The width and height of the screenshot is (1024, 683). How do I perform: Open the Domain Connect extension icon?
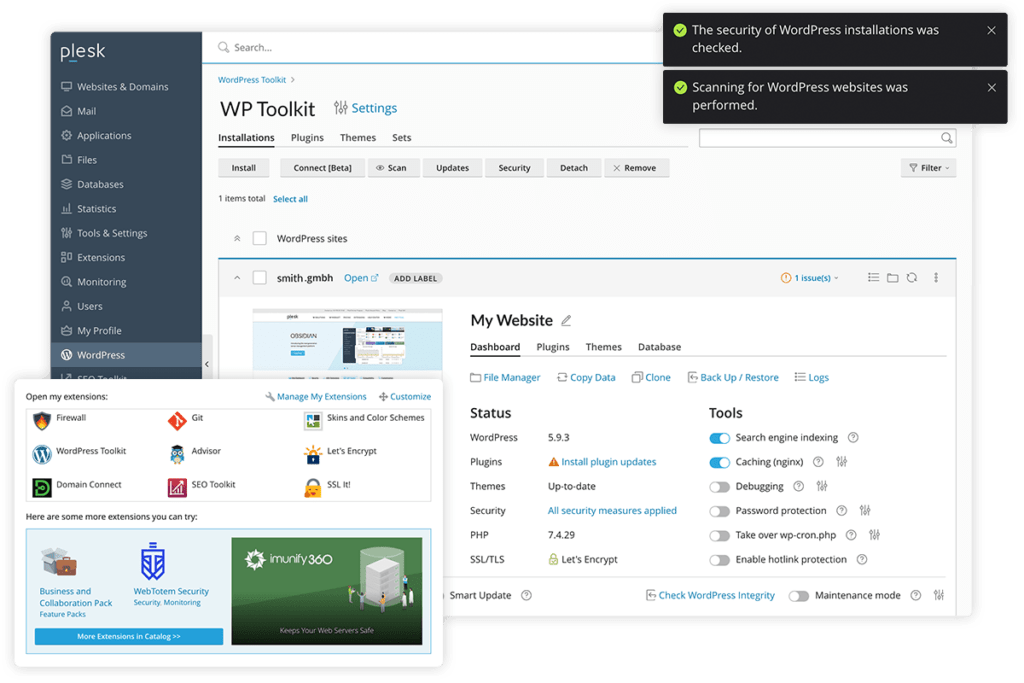pos(42,488)
